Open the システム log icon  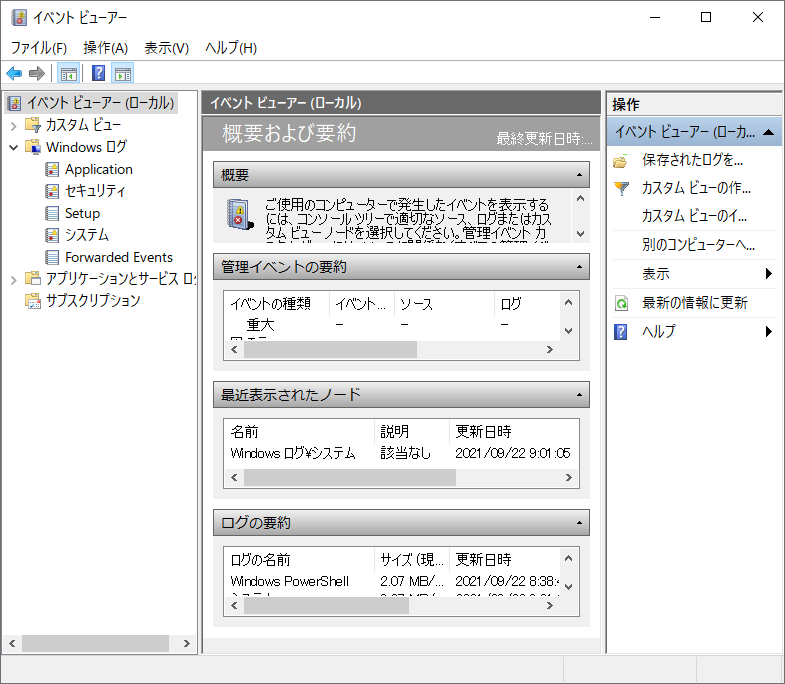point(52,235)
